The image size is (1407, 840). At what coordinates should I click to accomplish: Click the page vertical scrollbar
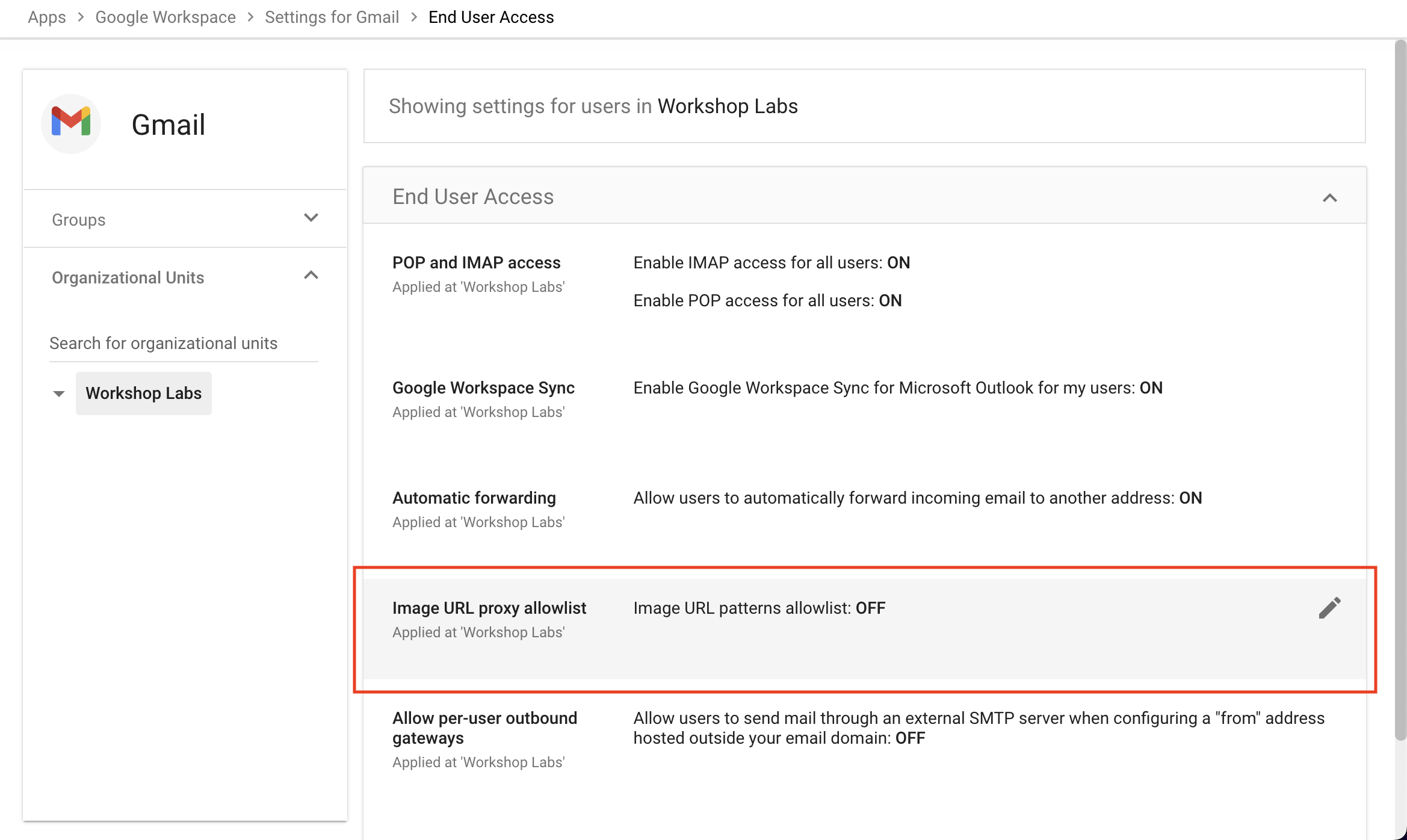pos(1400,390)
